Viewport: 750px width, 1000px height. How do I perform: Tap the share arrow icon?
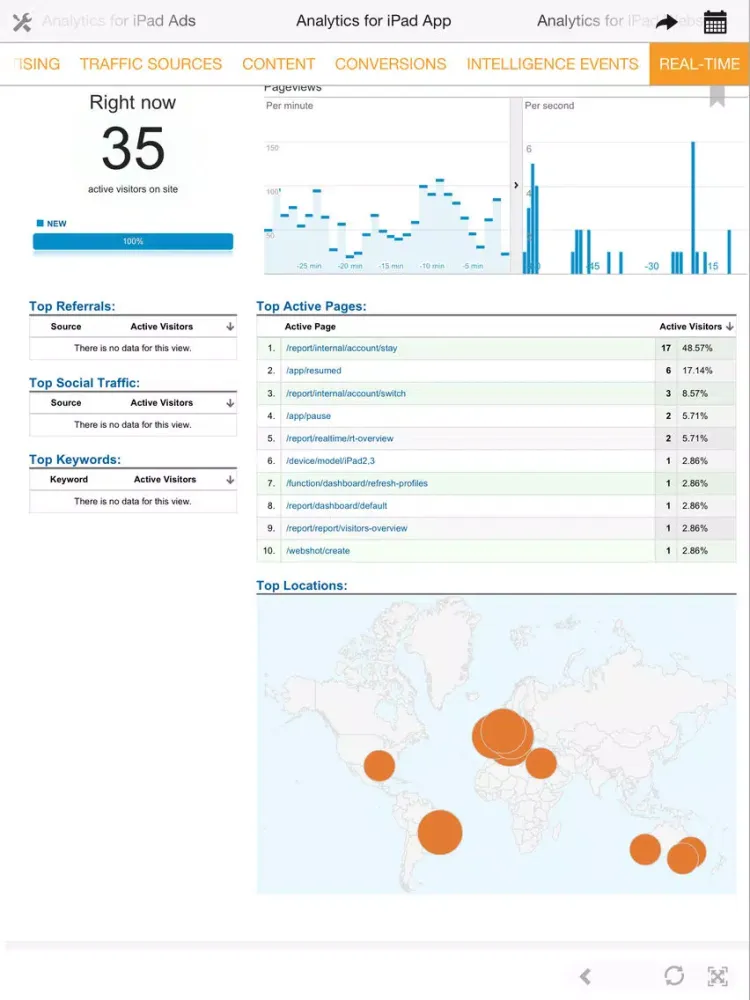pos(666,22)
